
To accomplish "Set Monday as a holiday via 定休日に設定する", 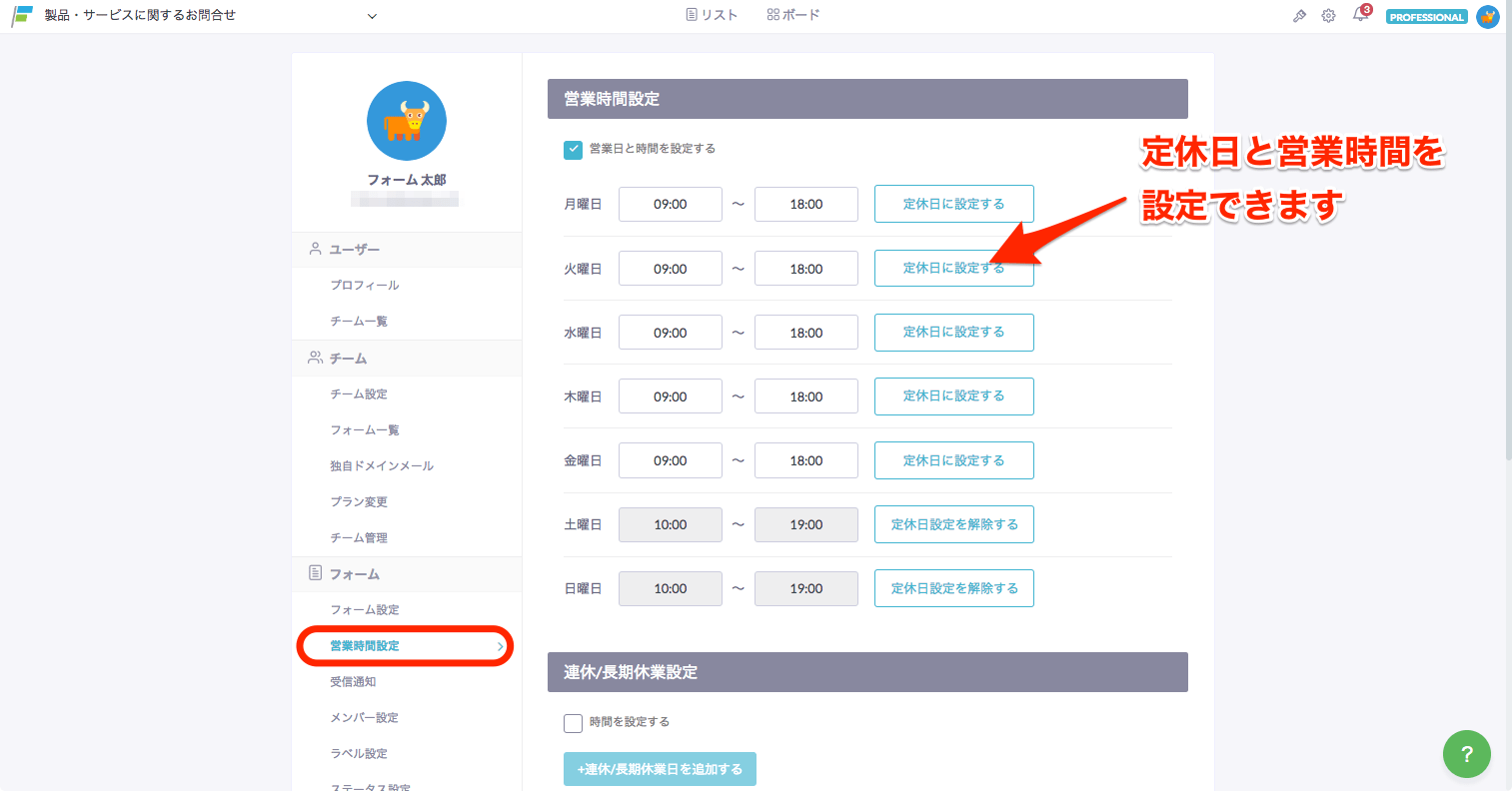I will tap(953, 203).
